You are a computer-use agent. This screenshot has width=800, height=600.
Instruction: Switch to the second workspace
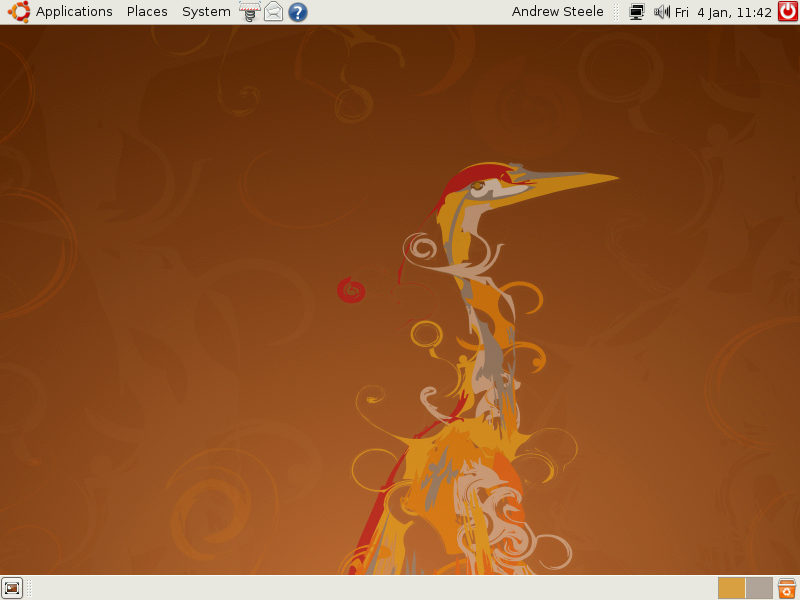[759, 588]
